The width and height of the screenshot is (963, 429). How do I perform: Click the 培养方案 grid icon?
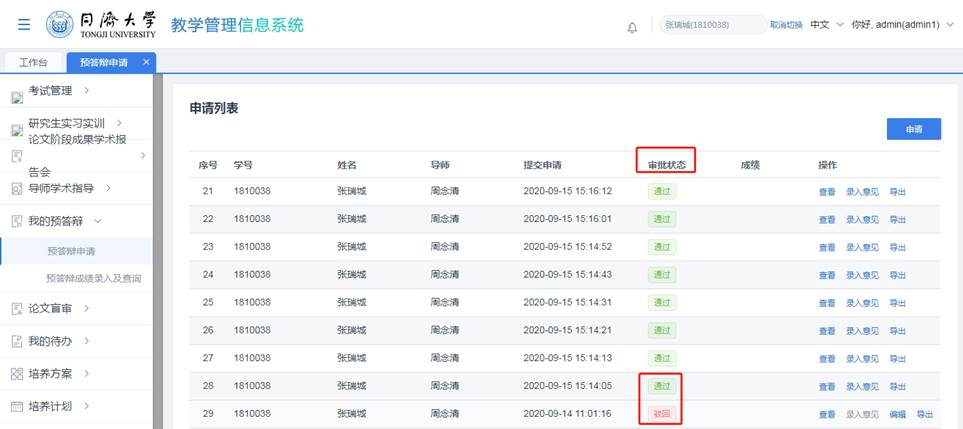click(x=16, y=374)
